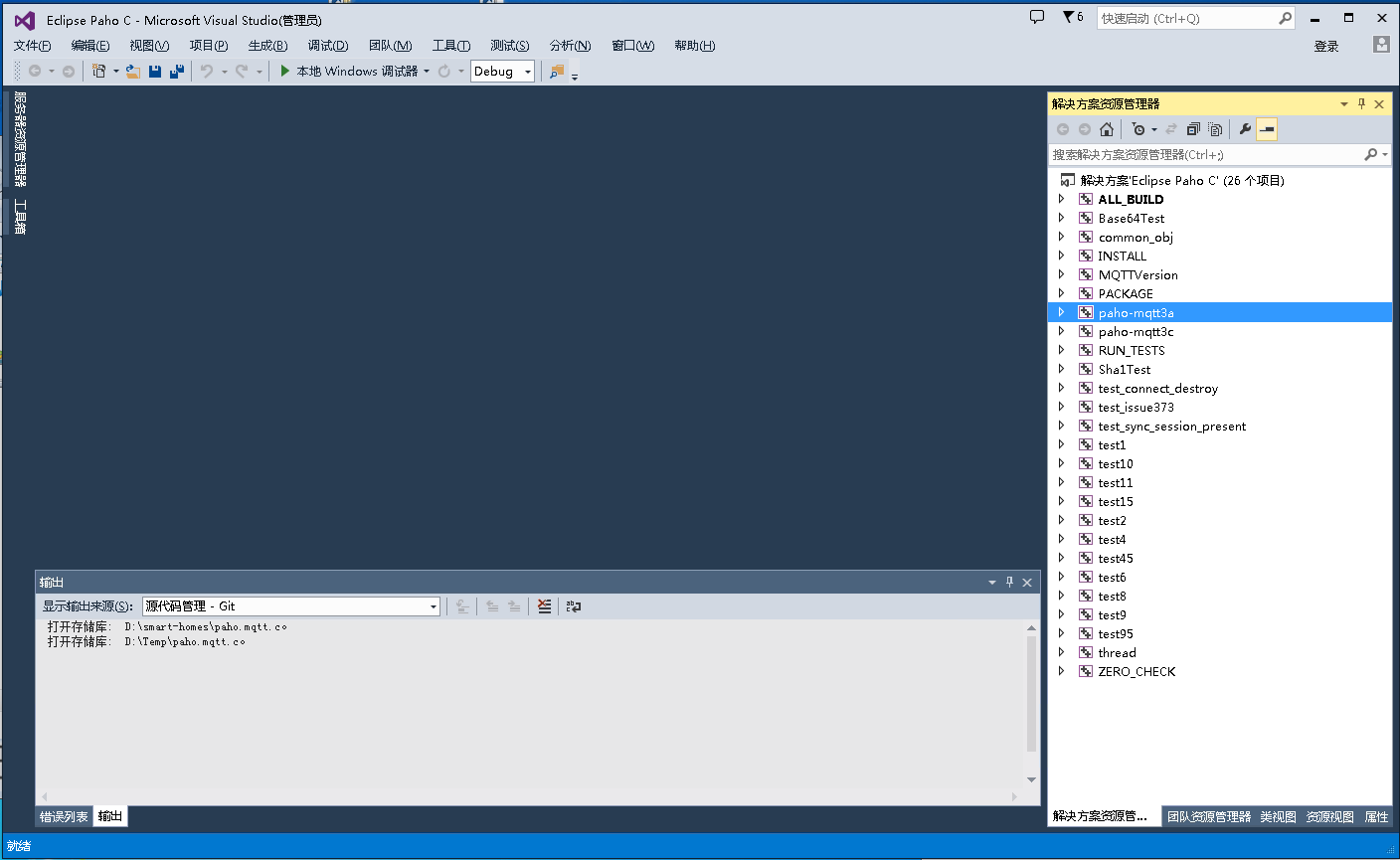Click the Save single-disk icon
The height and width of the screenshot is (860, 1400).
click(155, 71)
